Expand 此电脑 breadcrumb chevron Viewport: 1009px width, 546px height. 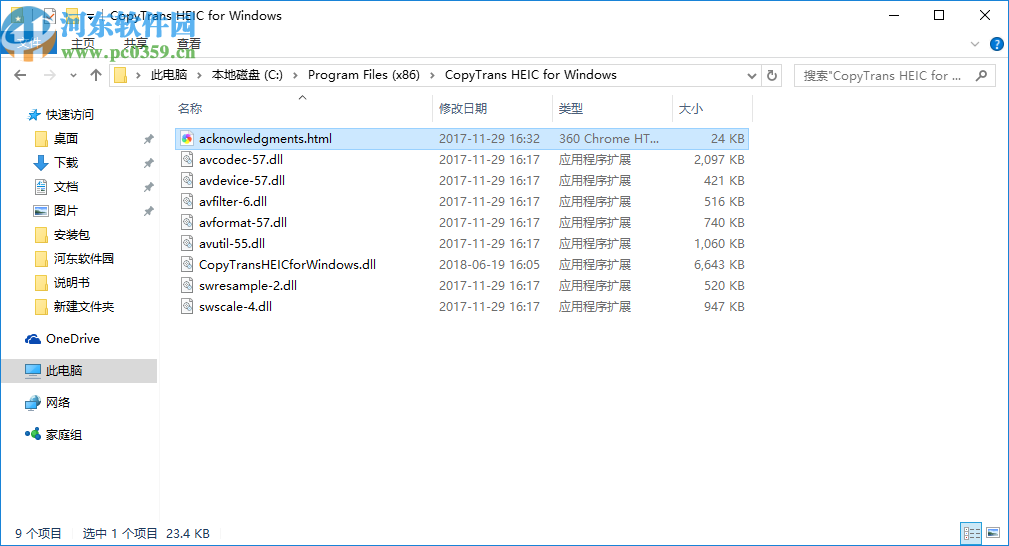pos(199,75)
